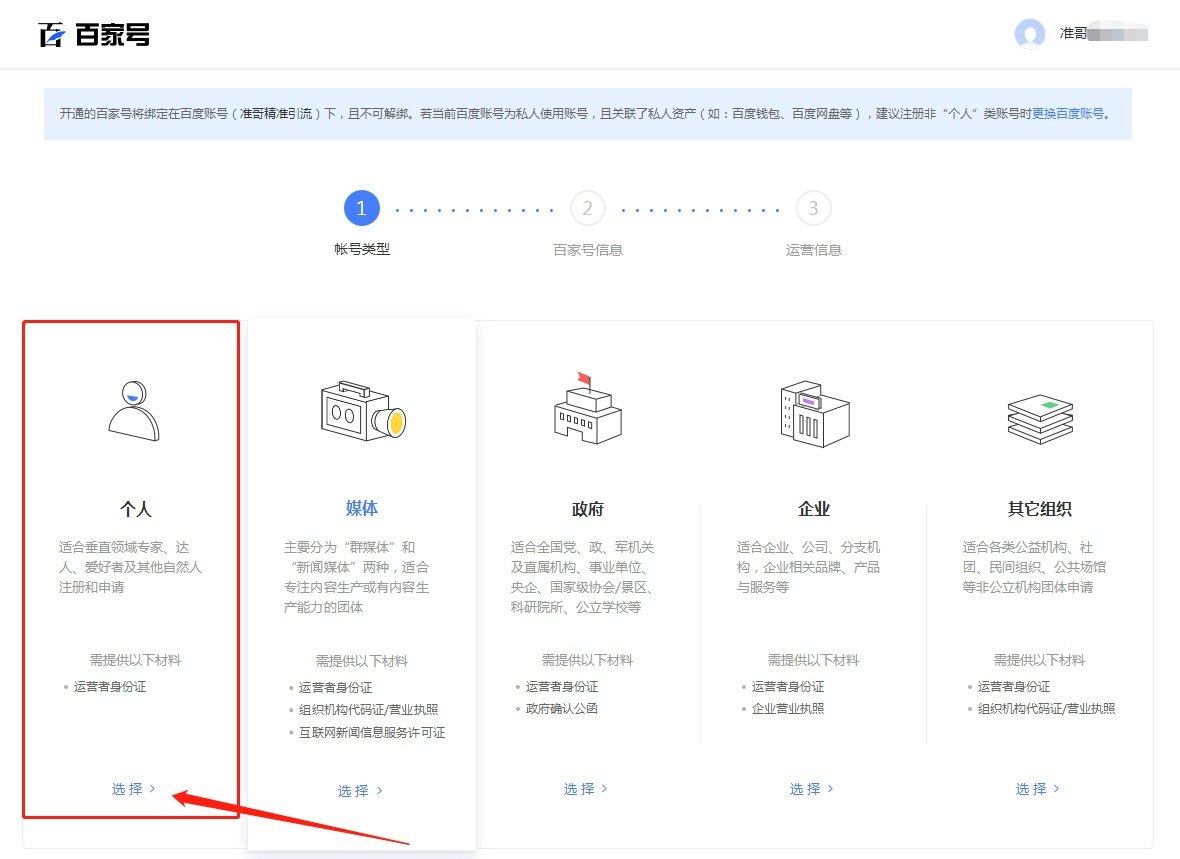Image resolution: width=1180 pixels, height=859 pixels.
Task: Click the blue 媒体 title text
Action: 361,508
